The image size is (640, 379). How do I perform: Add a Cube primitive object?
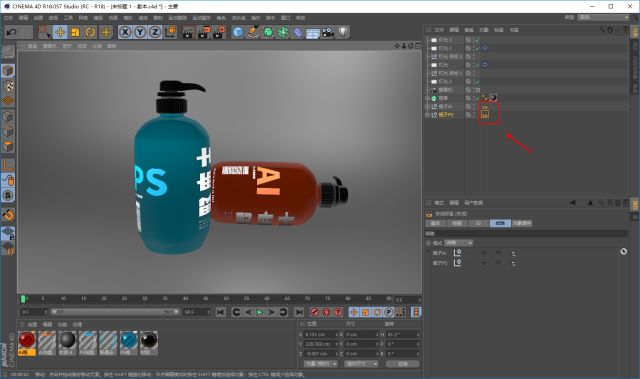238,32
